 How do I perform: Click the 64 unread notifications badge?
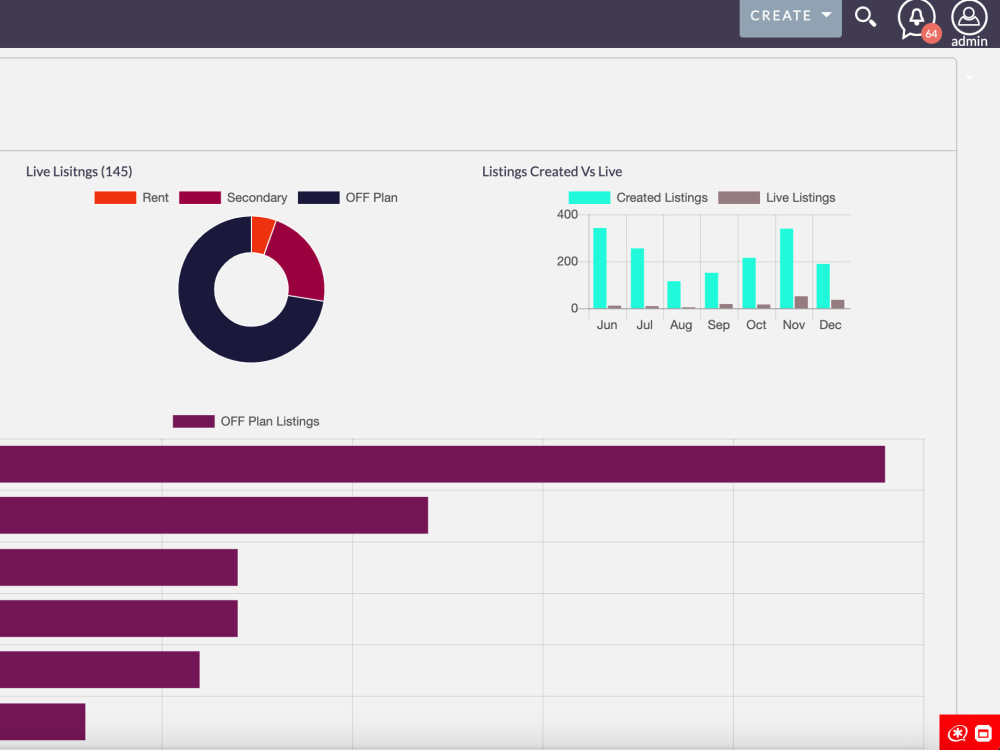point(930,33)
